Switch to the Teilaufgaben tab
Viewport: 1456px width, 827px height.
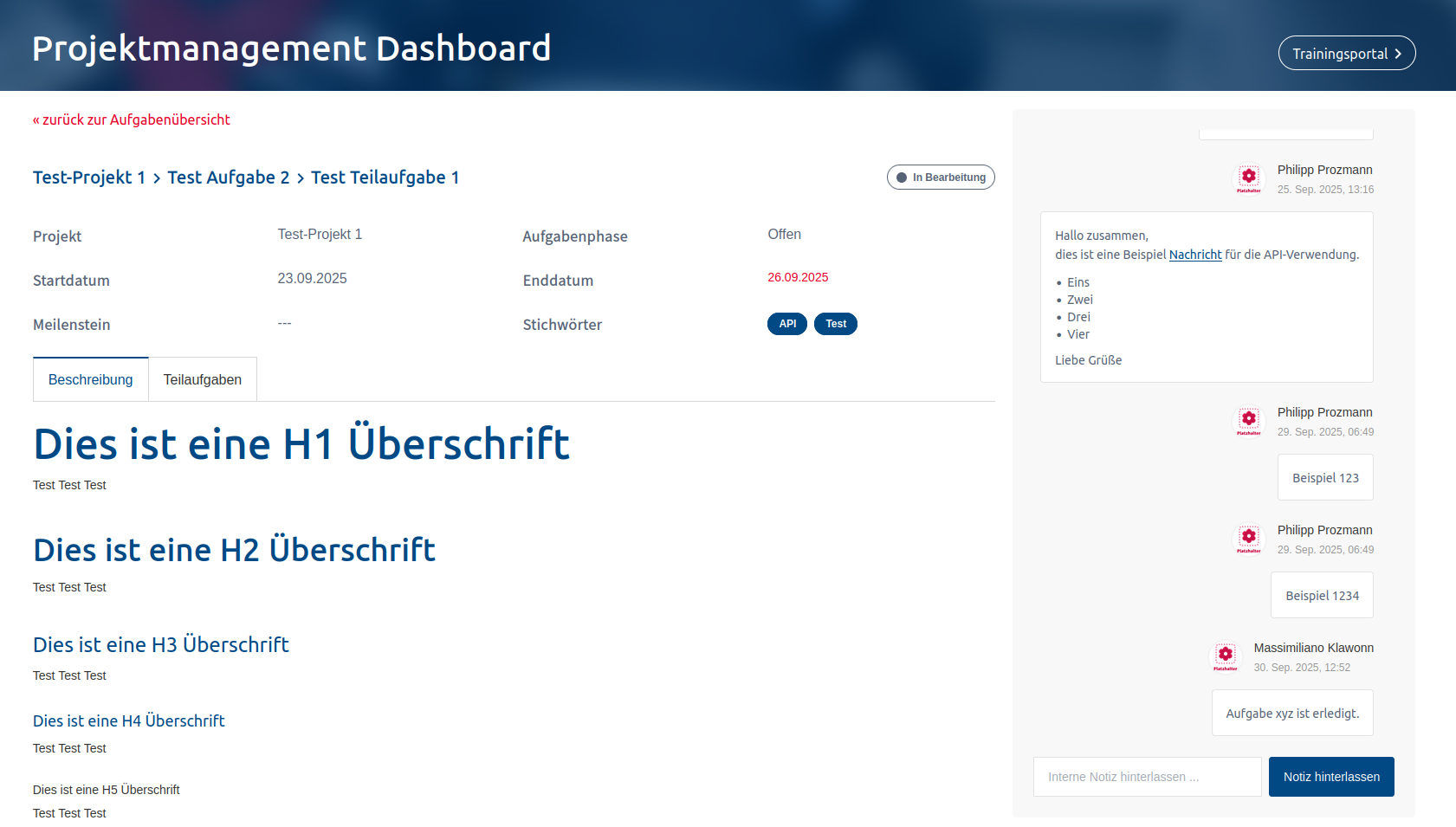[x=203, y=379]
